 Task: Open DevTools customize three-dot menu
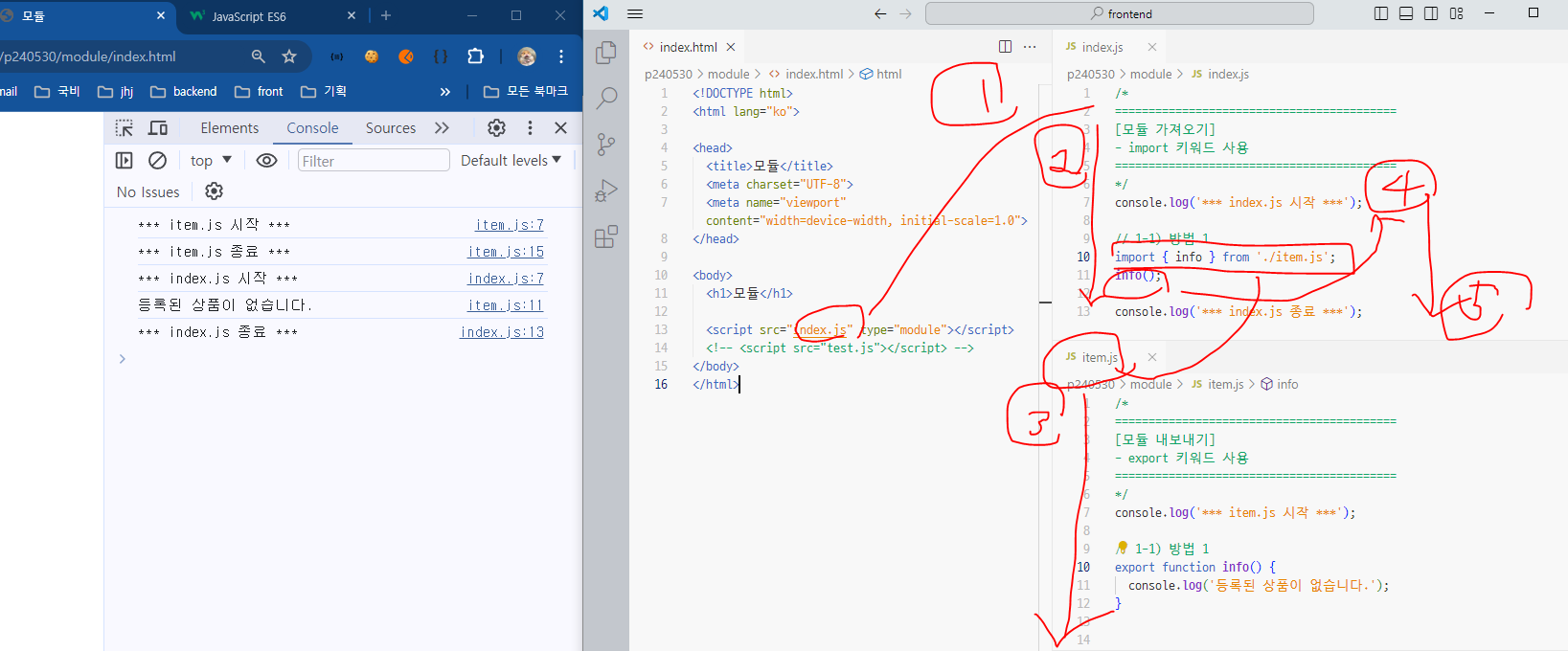[x=530, y=127]
